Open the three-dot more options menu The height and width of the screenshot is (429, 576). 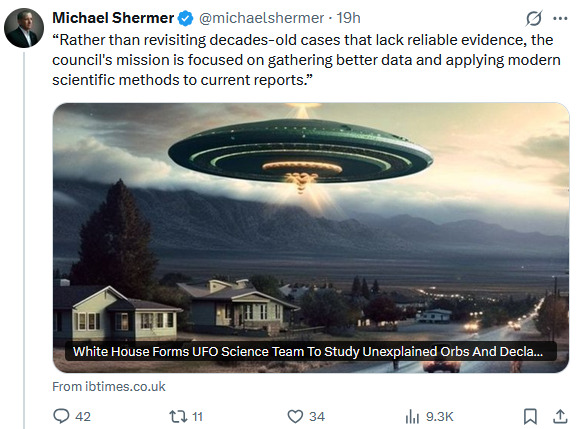(x=560, y=18)
